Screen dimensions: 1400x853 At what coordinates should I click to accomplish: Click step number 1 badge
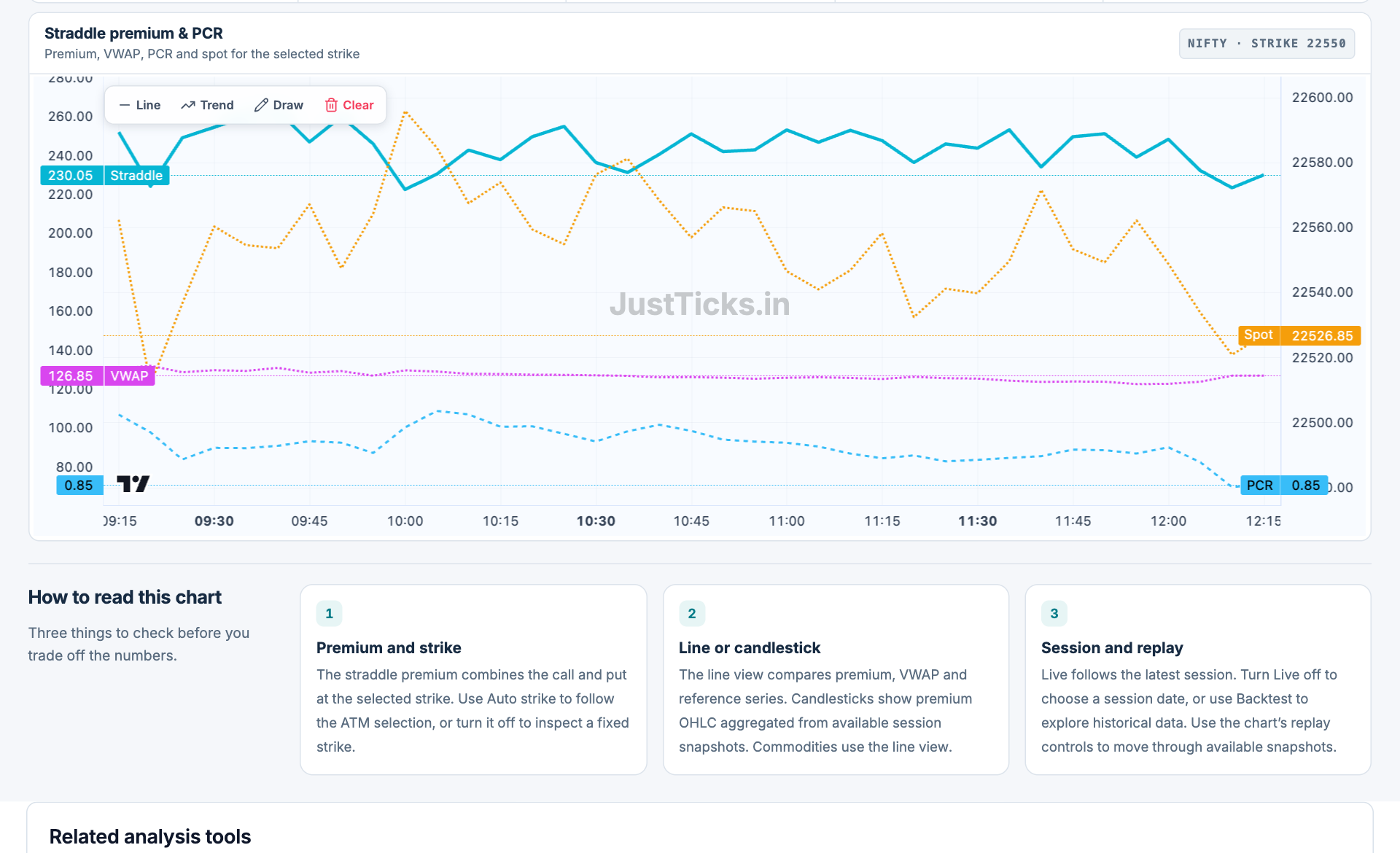point(329,614)
